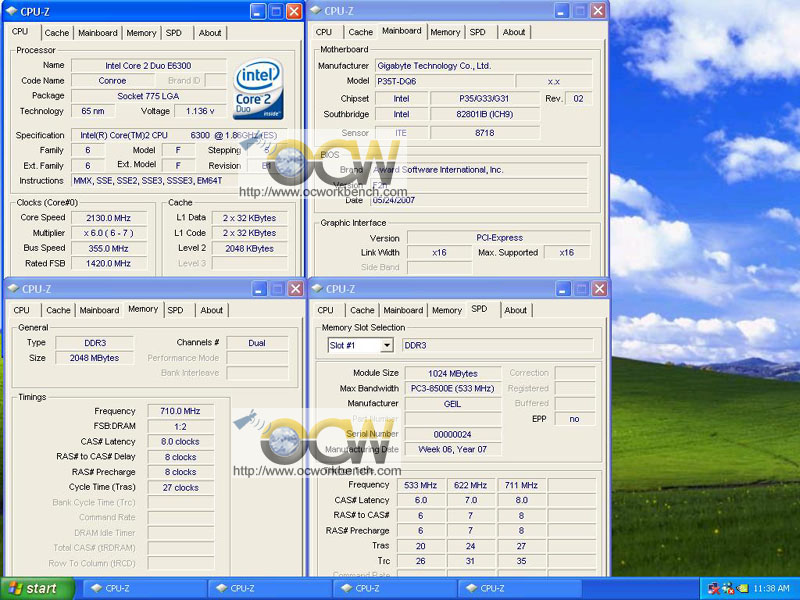
Task: Select the Memory tab in Memory Timings window
Action: pos(143,309)
